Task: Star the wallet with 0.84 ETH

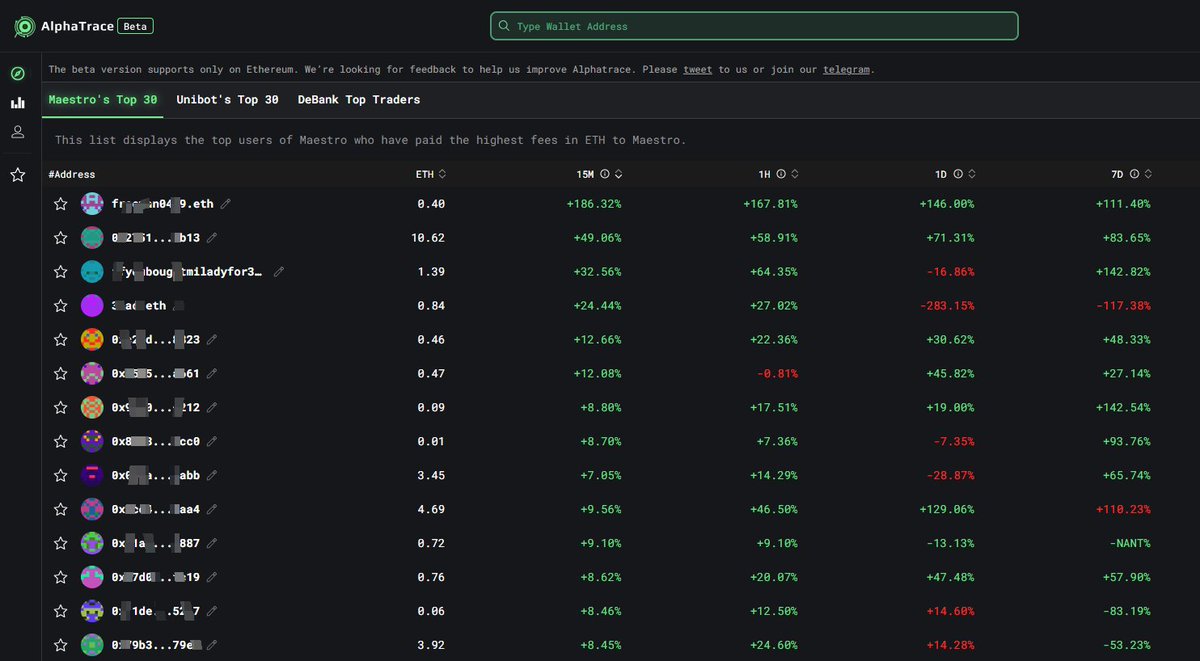Action: [61, 306]
